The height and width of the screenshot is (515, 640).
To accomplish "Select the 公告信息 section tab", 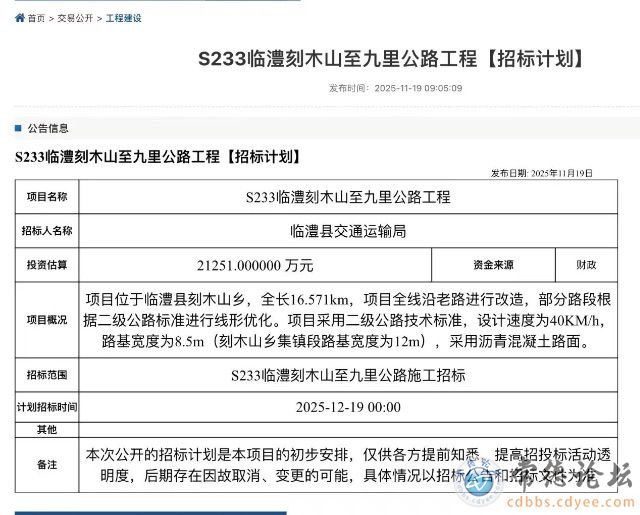I will (48, 128).
